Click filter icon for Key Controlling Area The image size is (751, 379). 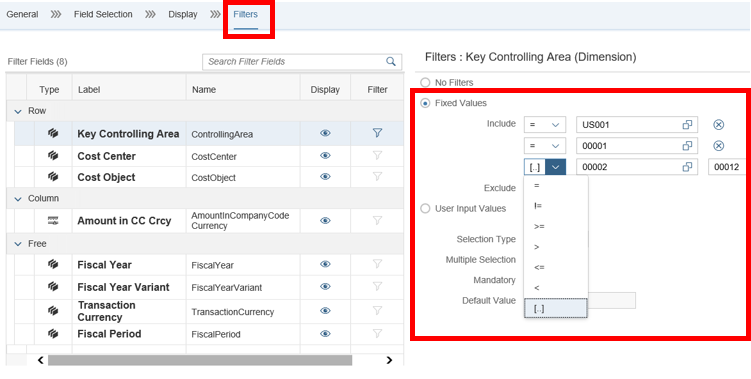377,133
